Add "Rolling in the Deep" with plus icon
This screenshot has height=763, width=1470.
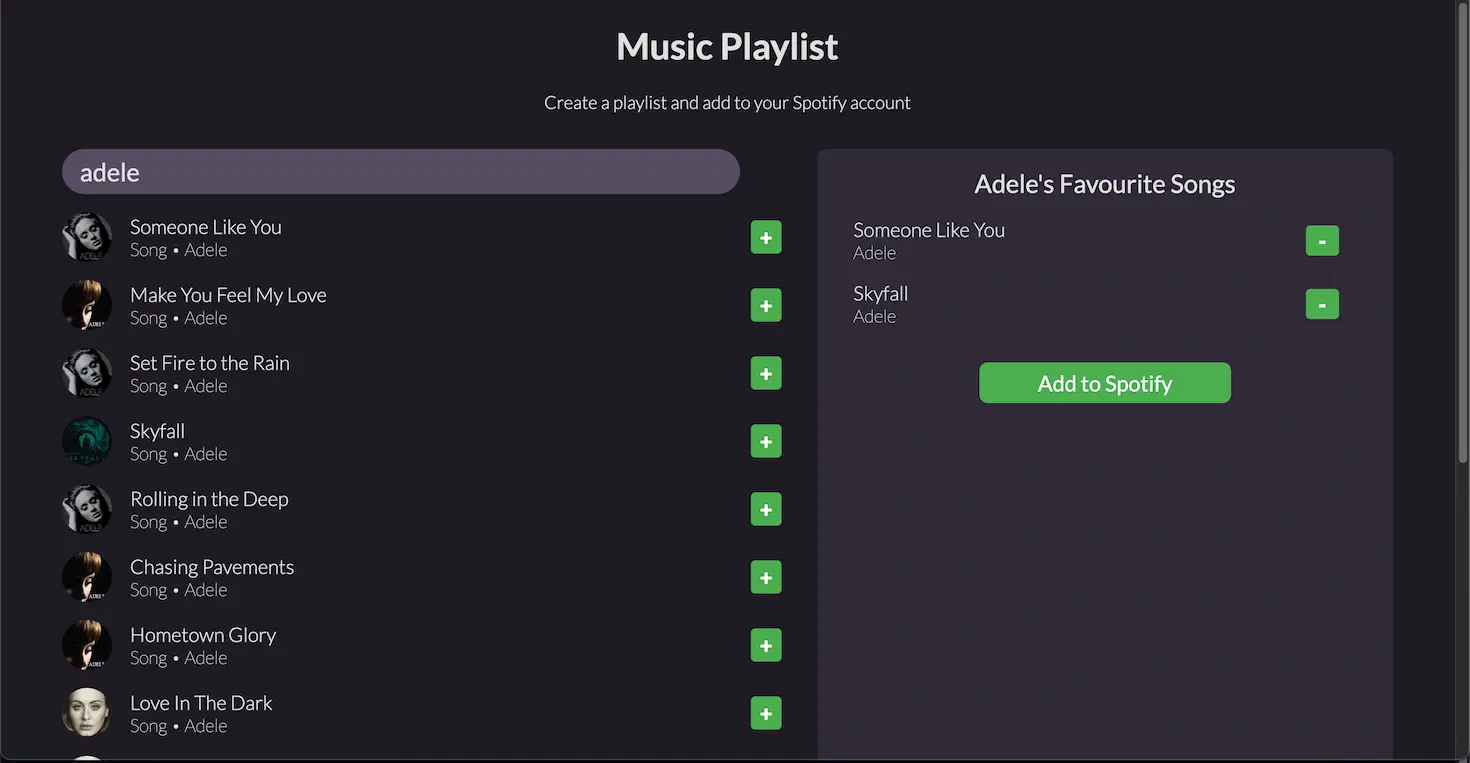pos(766,509)
